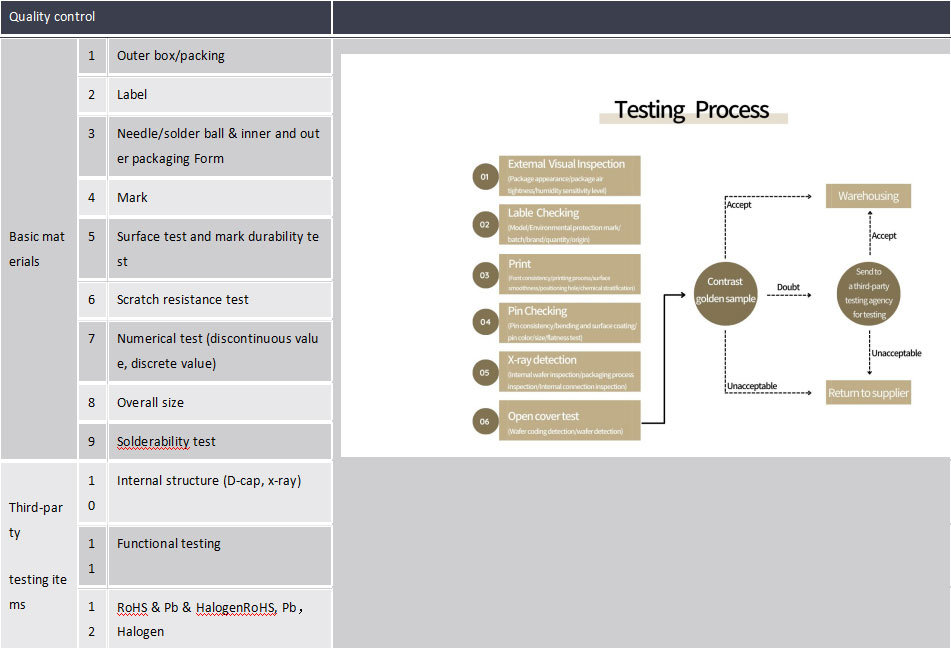Image resolution: width=951 pixels, height=648 pixels.
Task: Select the 04 circle beside Pin Checking
Action: (x=484, y=322)
